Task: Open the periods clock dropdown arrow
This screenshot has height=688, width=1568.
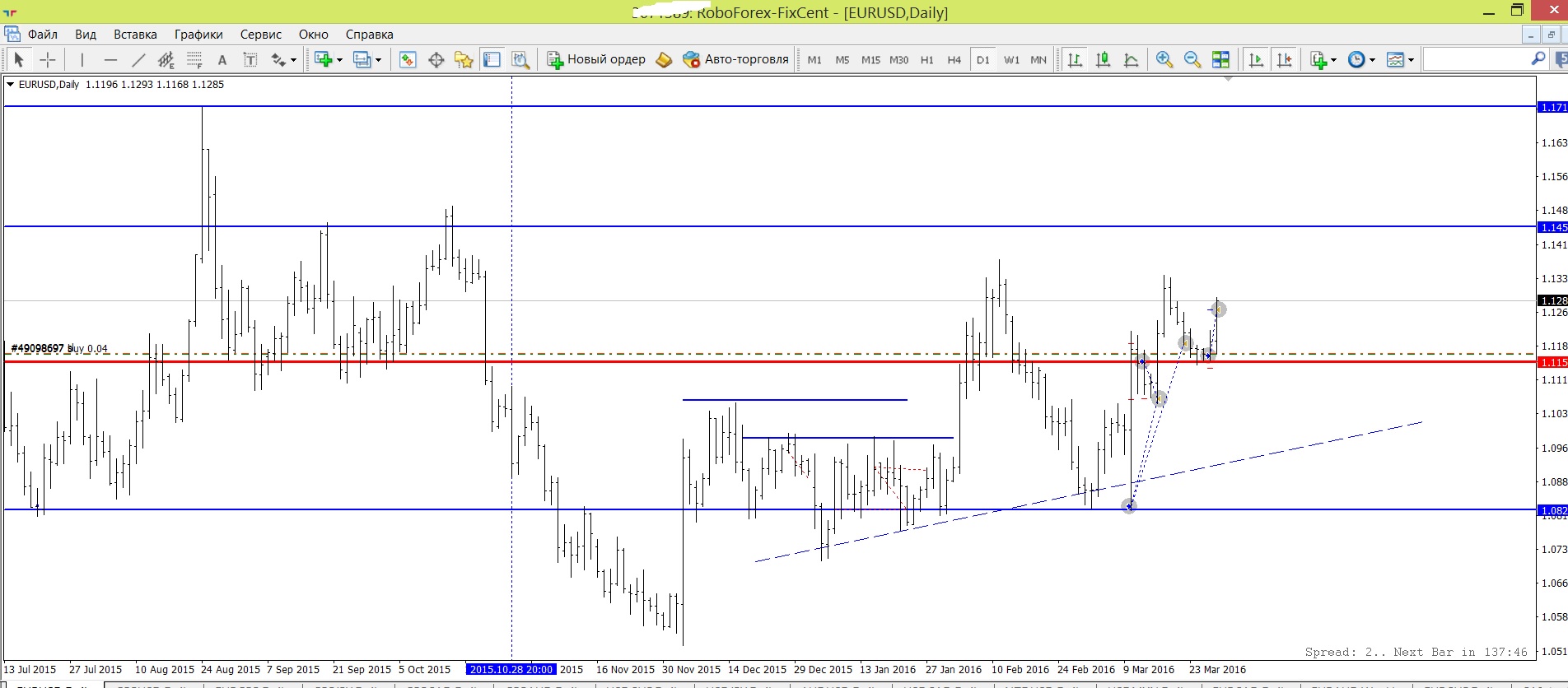Action: pos(1372,60)
